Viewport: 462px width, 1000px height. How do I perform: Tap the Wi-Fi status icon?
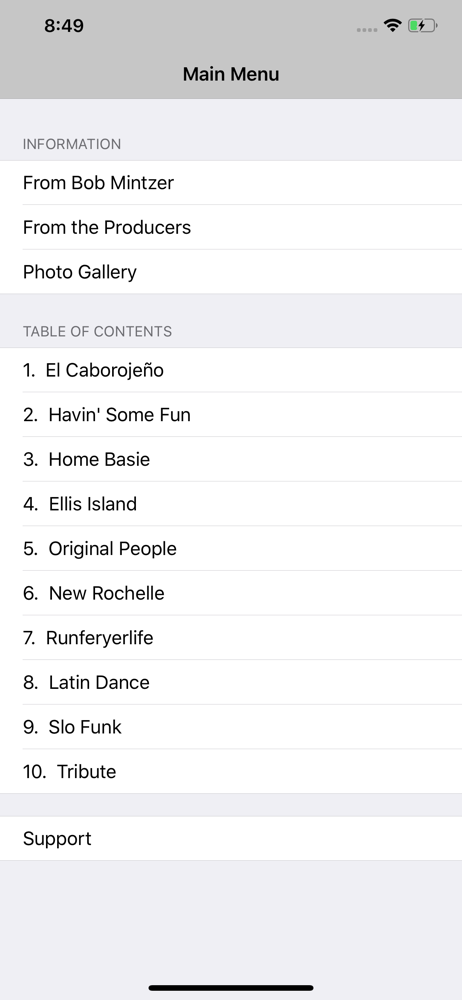click(392, 26)
